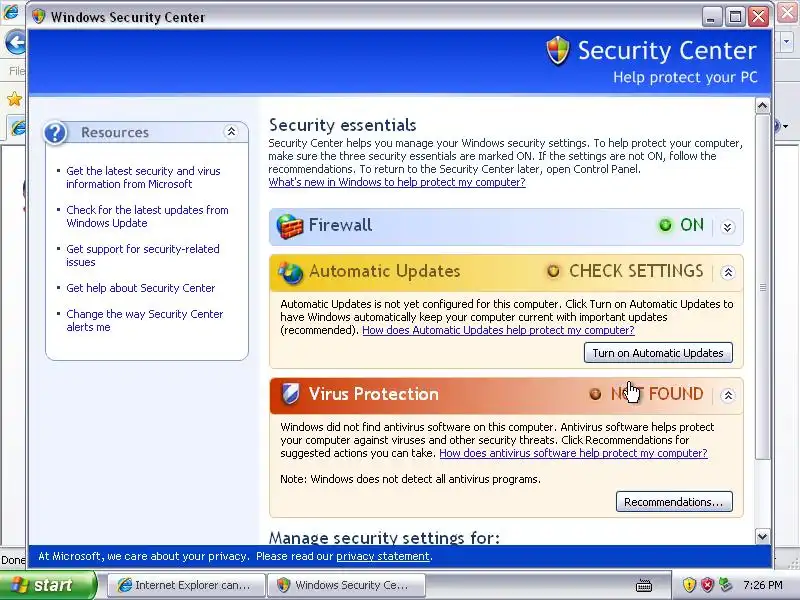The width and height of the screenshot is (800, 600).
Task: Open What's new in Windows link
Action: (x=397, y=182)
